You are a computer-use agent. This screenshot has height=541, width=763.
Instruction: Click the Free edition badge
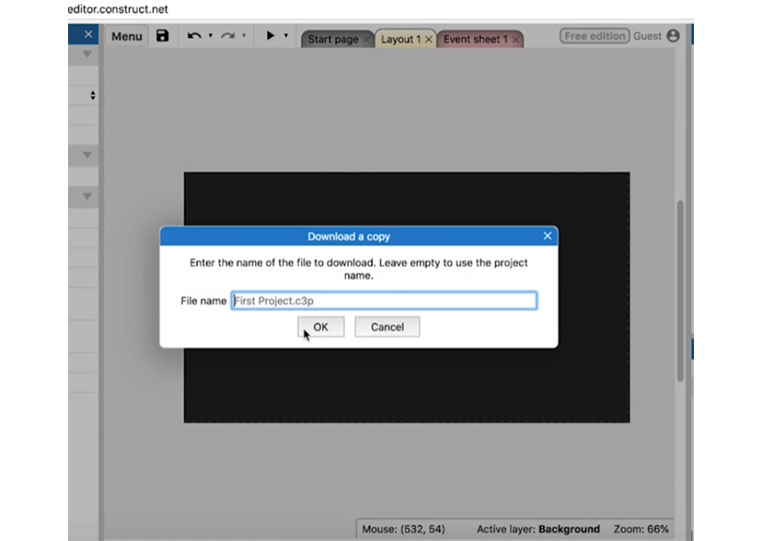(x=594, y=36)
